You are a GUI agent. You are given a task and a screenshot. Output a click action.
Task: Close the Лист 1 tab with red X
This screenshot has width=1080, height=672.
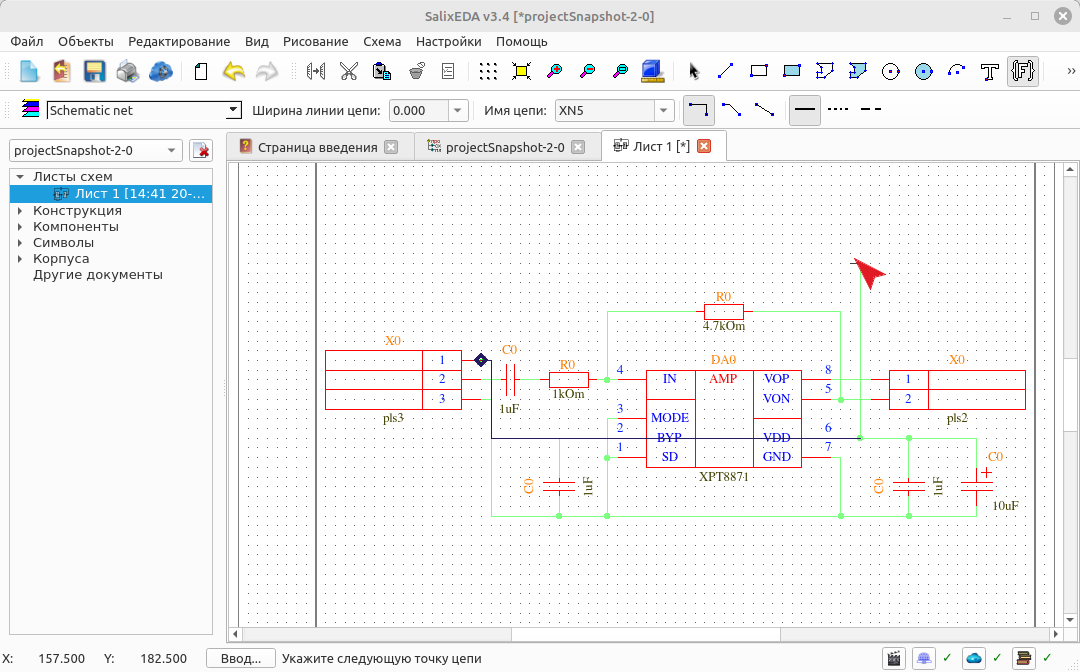(x=704, y=146)
